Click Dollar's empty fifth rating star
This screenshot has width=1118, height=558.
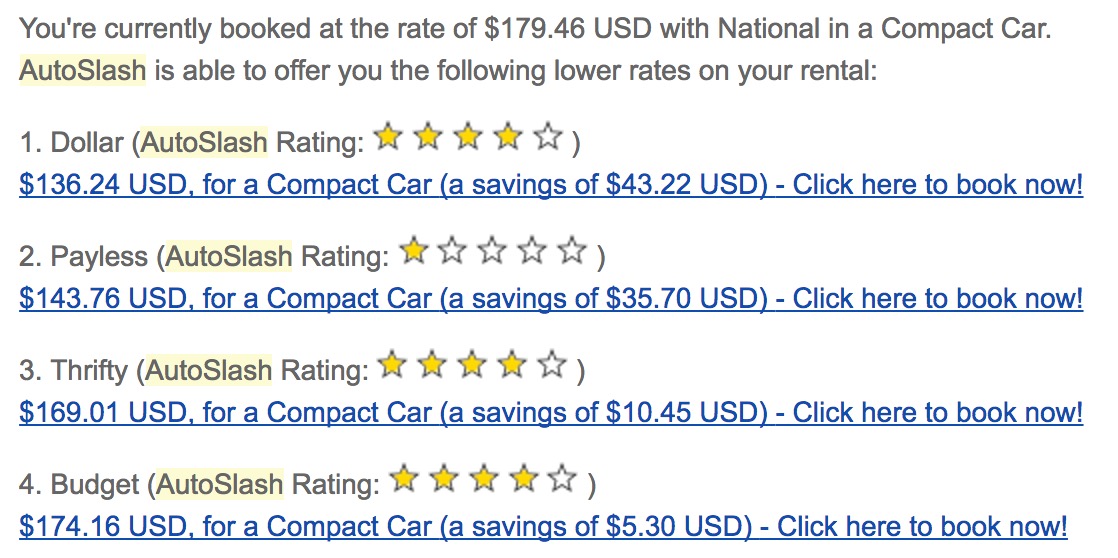548,138
